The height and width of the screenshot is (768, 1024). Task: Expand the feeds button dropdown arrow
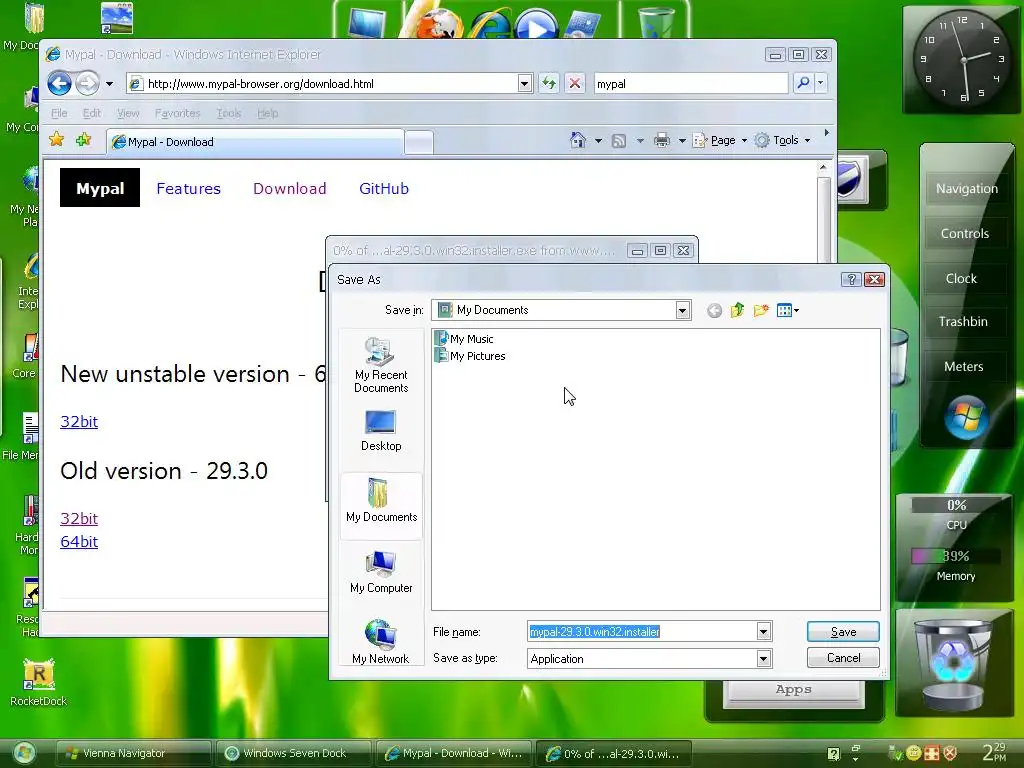point(640,140)
